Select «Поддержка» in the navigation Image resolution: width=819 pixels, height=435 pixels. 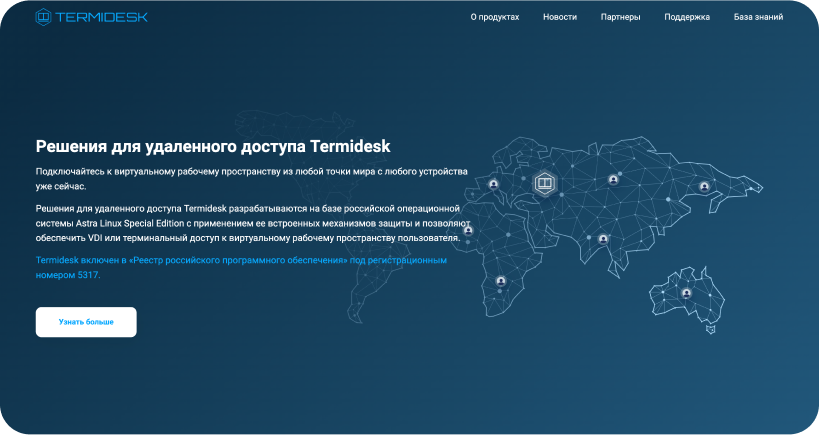(687, 17)
